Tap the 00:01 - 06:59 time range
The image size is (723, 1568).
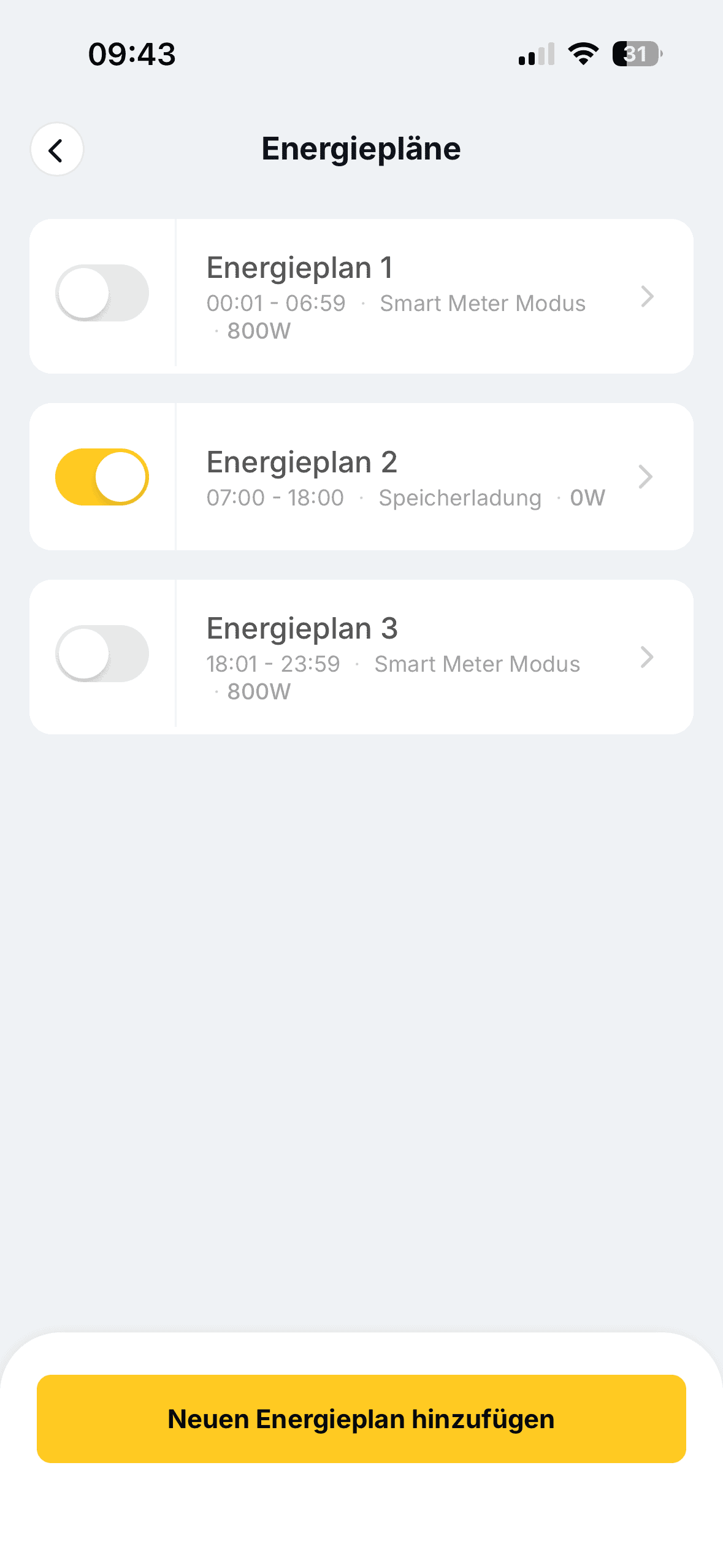(x=276, y=303)
